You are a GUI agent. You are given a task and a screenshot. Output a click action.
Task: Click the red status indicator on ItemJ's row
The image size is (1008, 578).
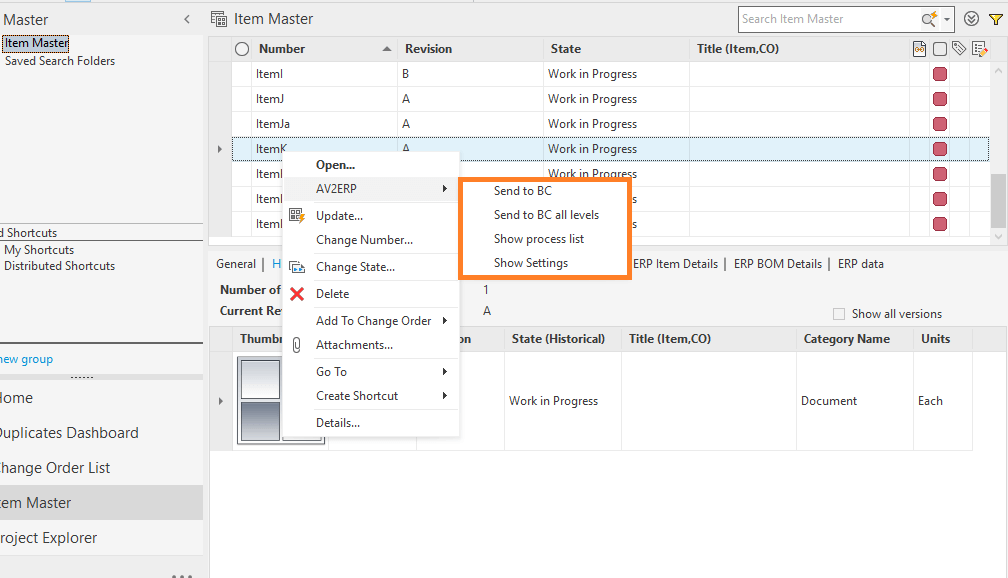click(940, 98)
